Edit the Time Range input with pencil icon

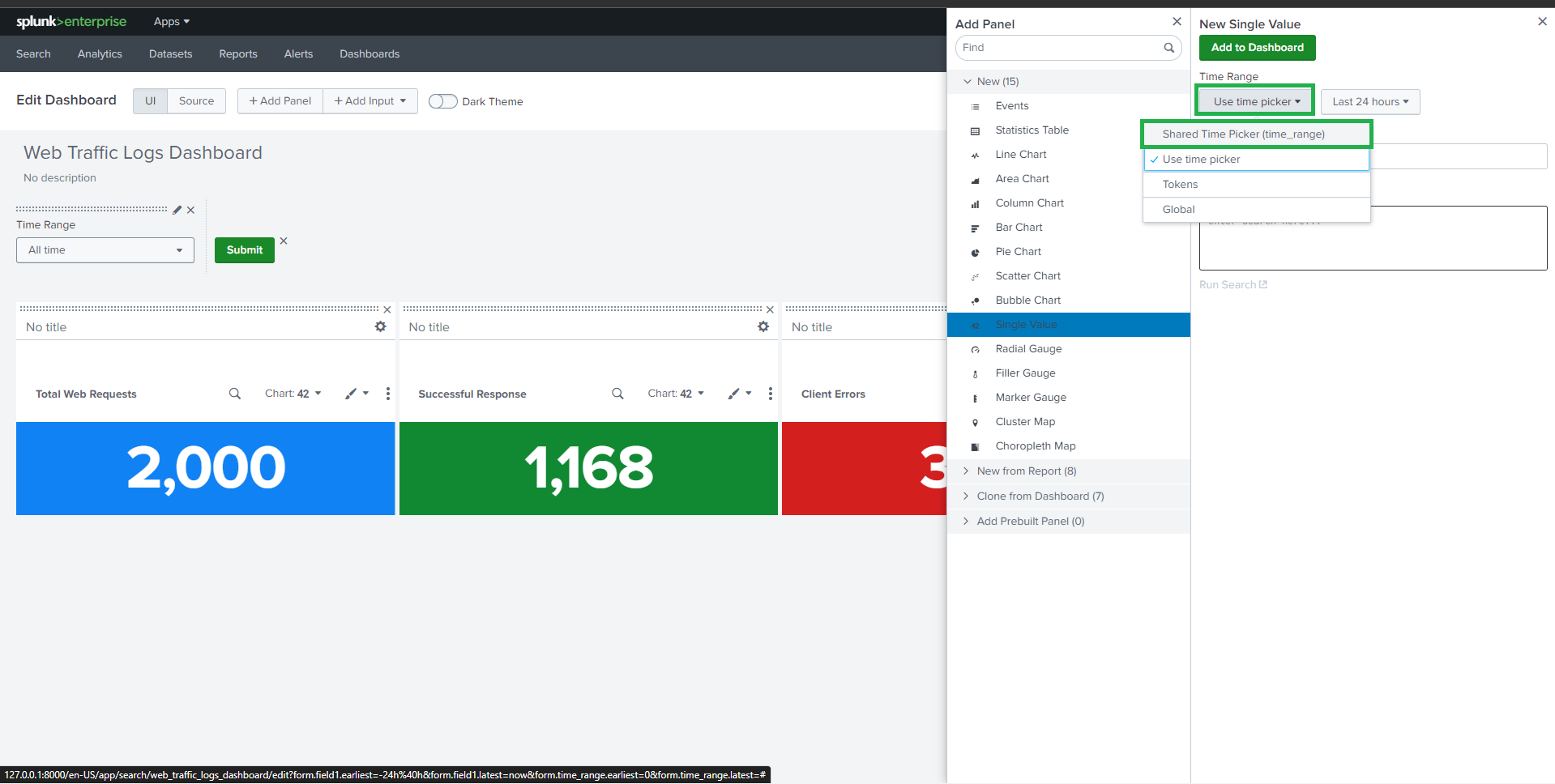177,210
